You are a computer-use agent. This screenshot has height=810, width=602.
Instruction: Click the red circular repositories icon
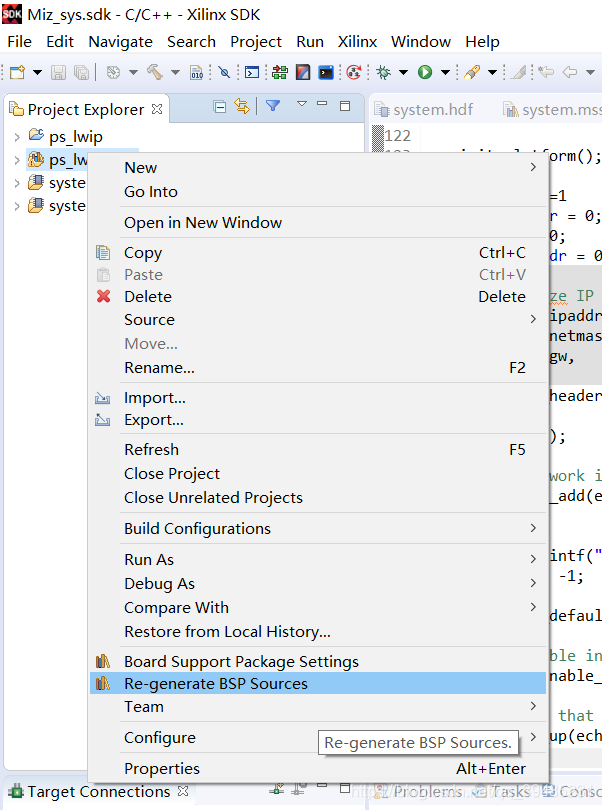pos(354,72)
